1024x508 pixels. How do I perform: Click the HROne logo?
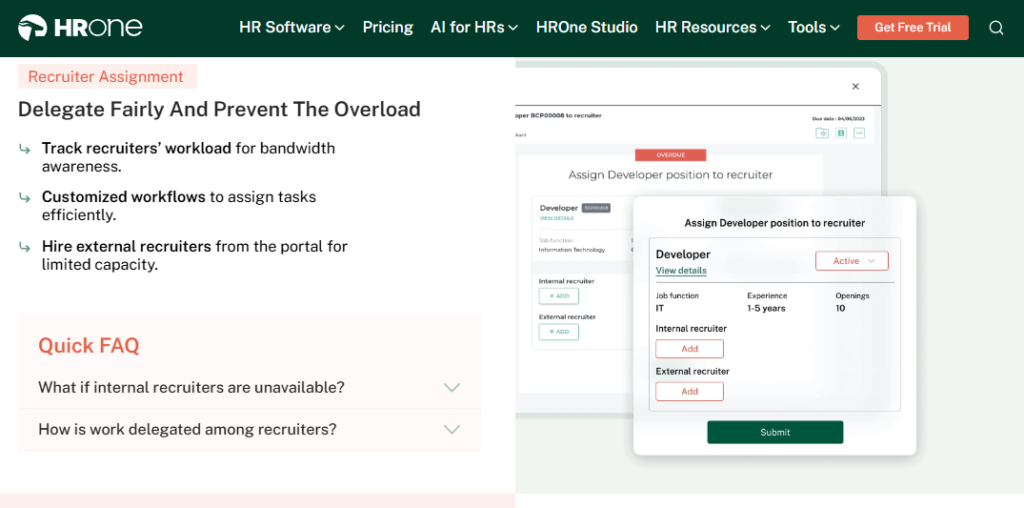pos(80,27)
